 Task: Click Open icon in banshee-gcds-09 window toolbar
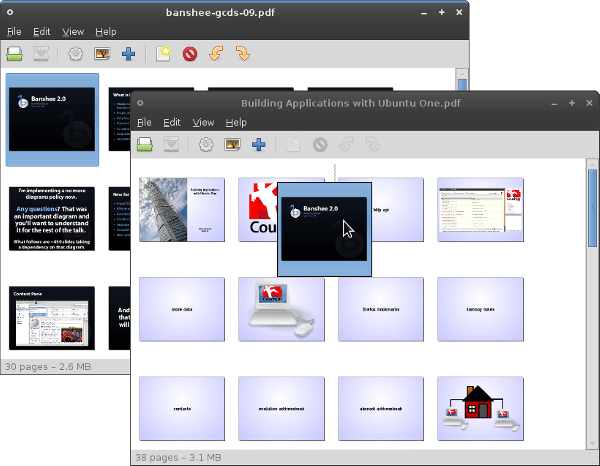click(x=16, y=54)
